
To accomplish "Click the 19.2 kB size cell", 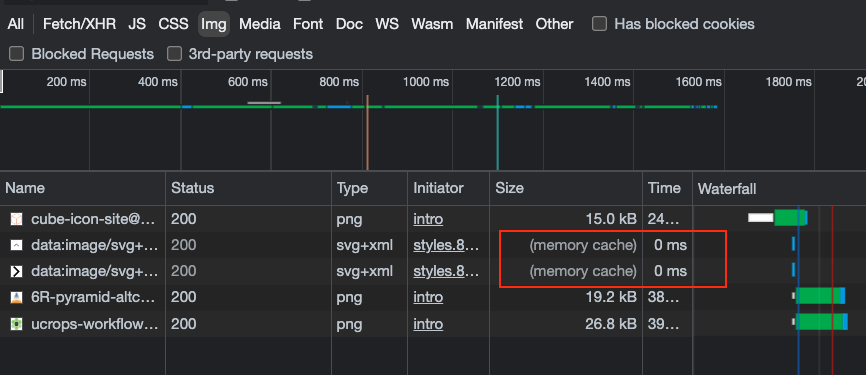I will coord(611,297).
